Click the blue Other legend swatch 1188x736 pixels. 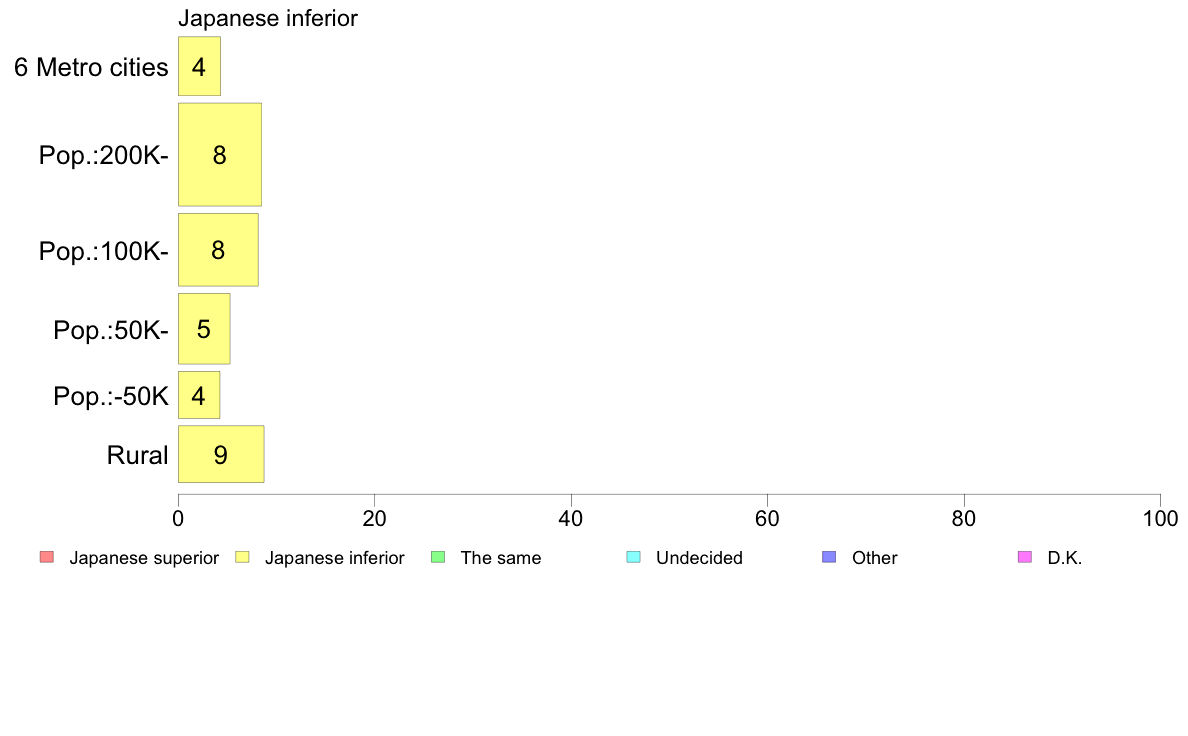tap(829, 557)
